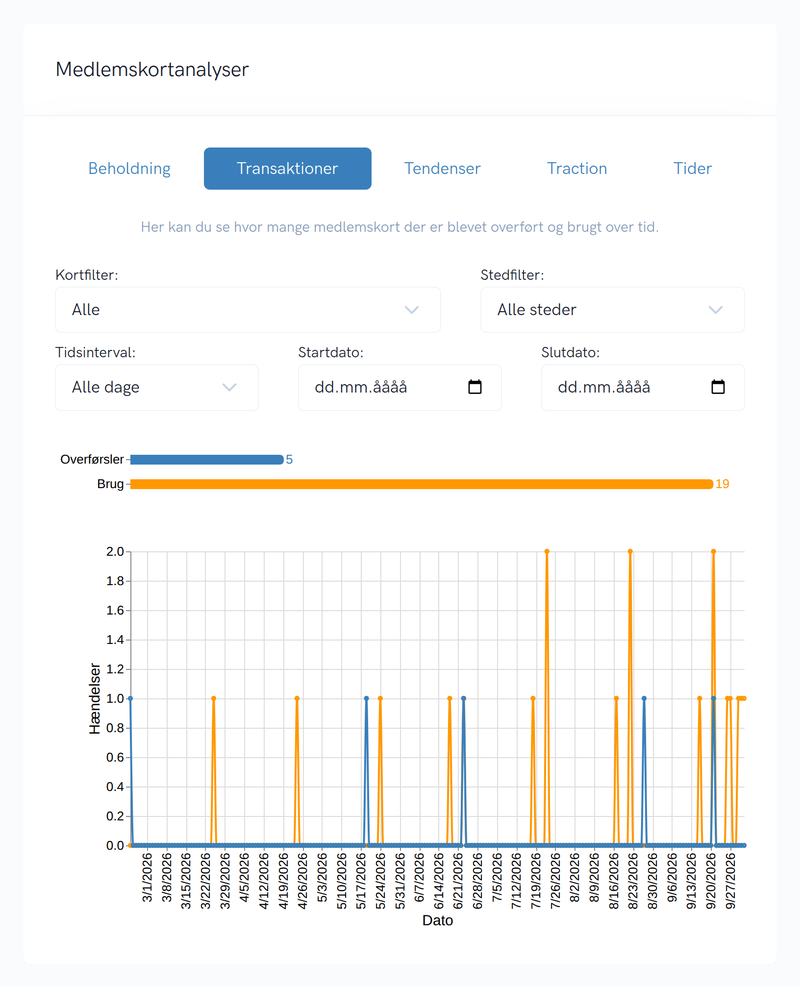Click the Overførsler value 5

click(289, 460)
